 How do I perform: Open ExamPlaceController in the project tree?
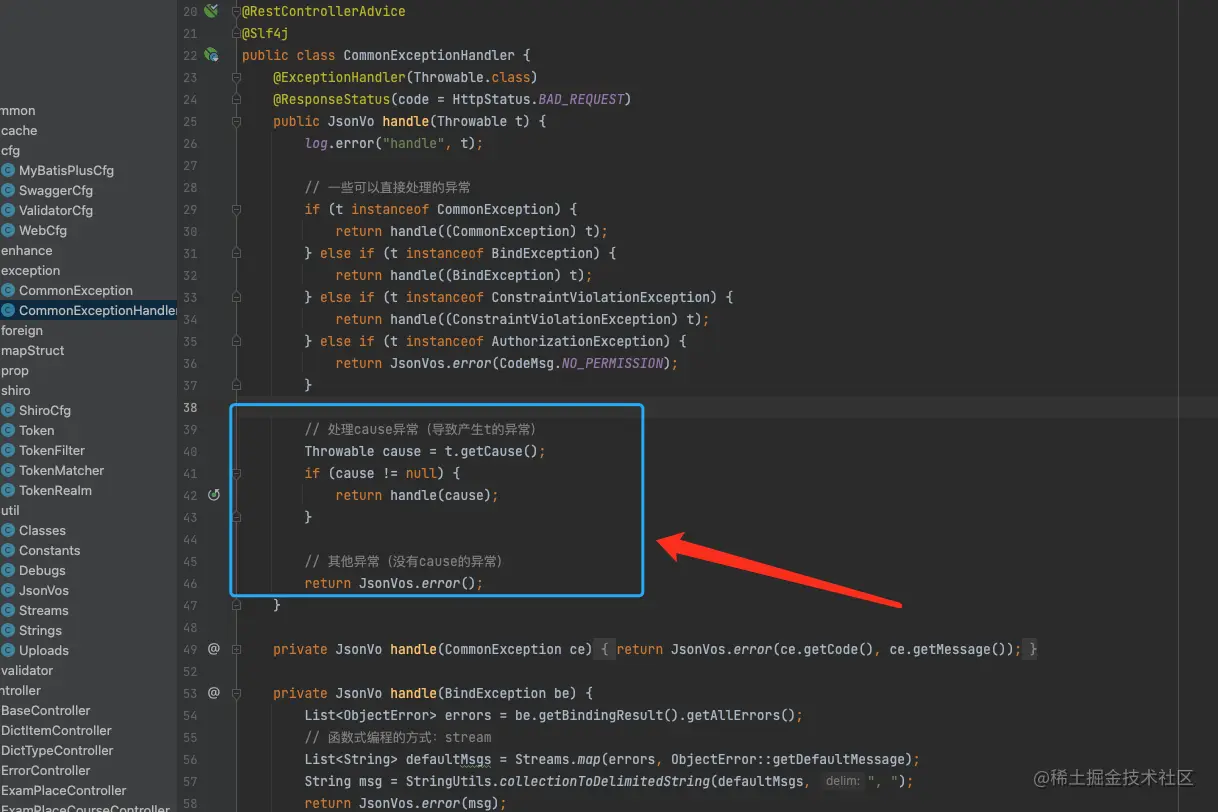click(64, 790)
